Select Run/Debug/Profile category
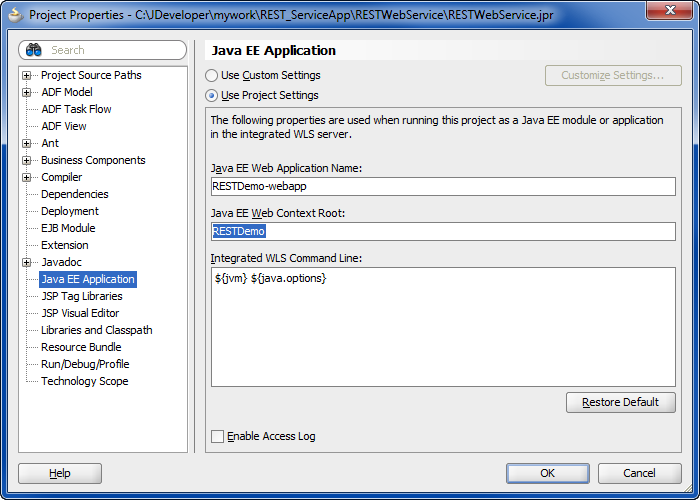This screenshot has height=500, width=700. pos(85,364)
